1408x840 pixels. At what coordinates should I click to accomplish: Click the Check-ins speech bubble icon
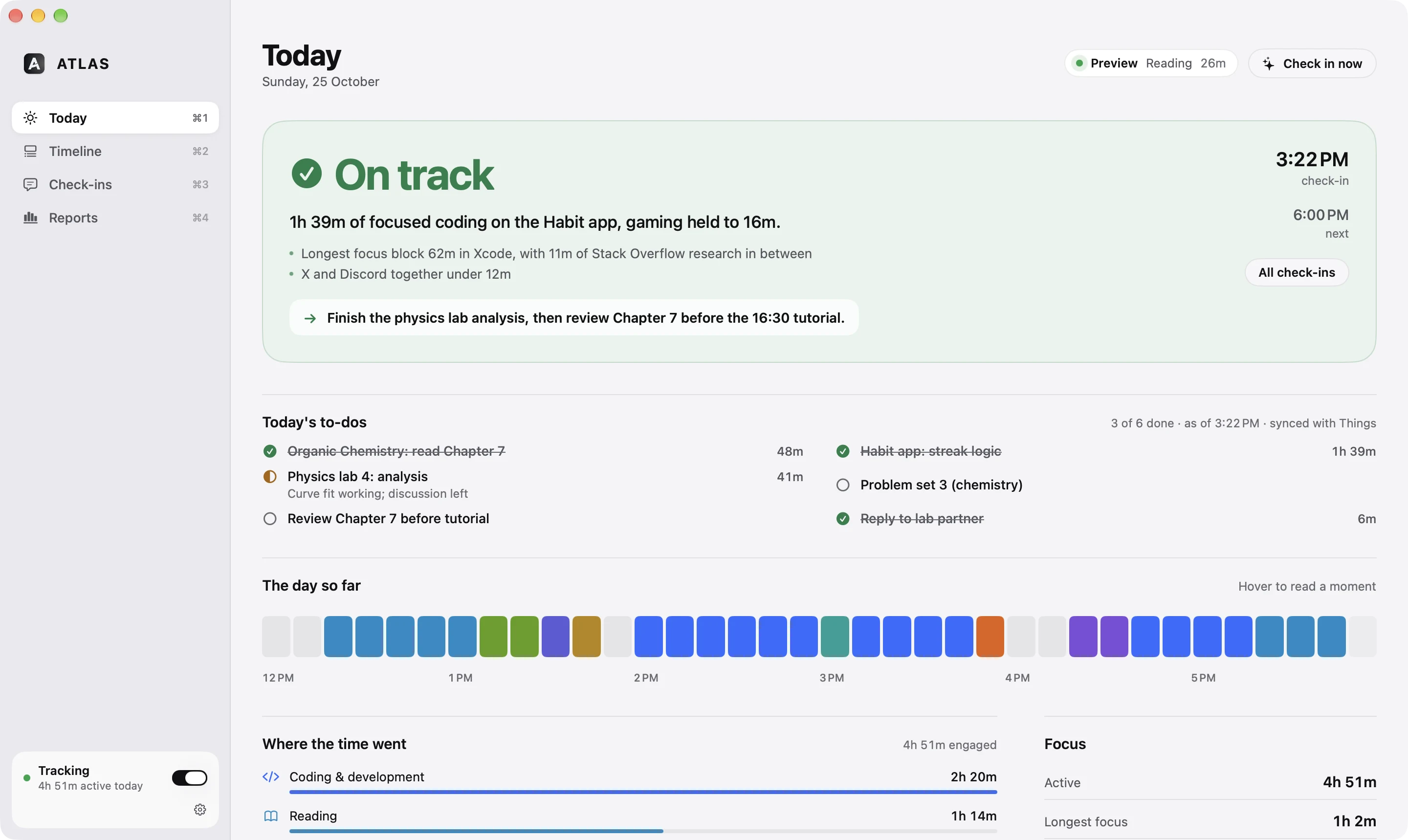[x=31, y=184]
